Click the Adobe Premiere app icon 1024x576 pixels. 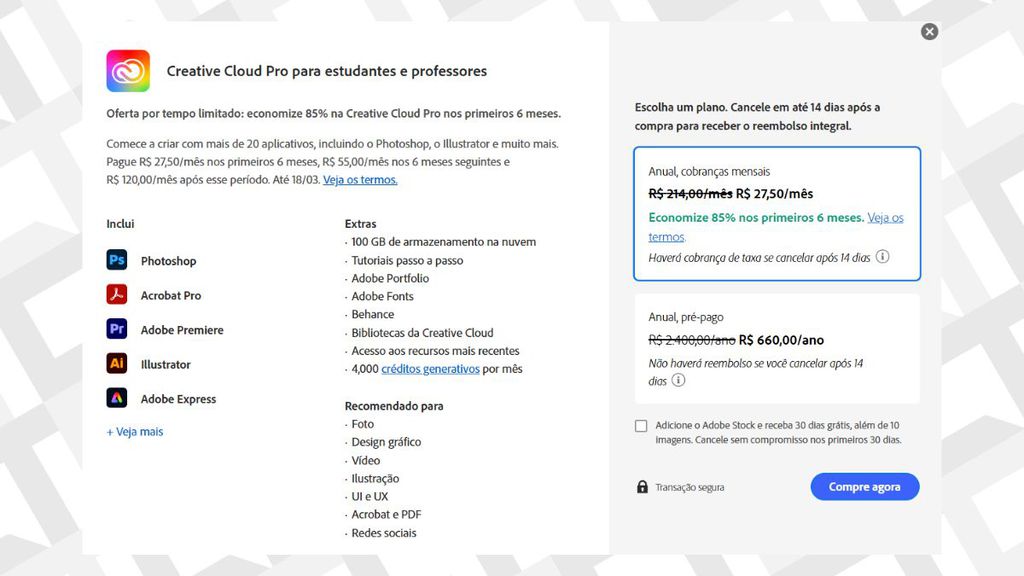(x=117, y=329)
